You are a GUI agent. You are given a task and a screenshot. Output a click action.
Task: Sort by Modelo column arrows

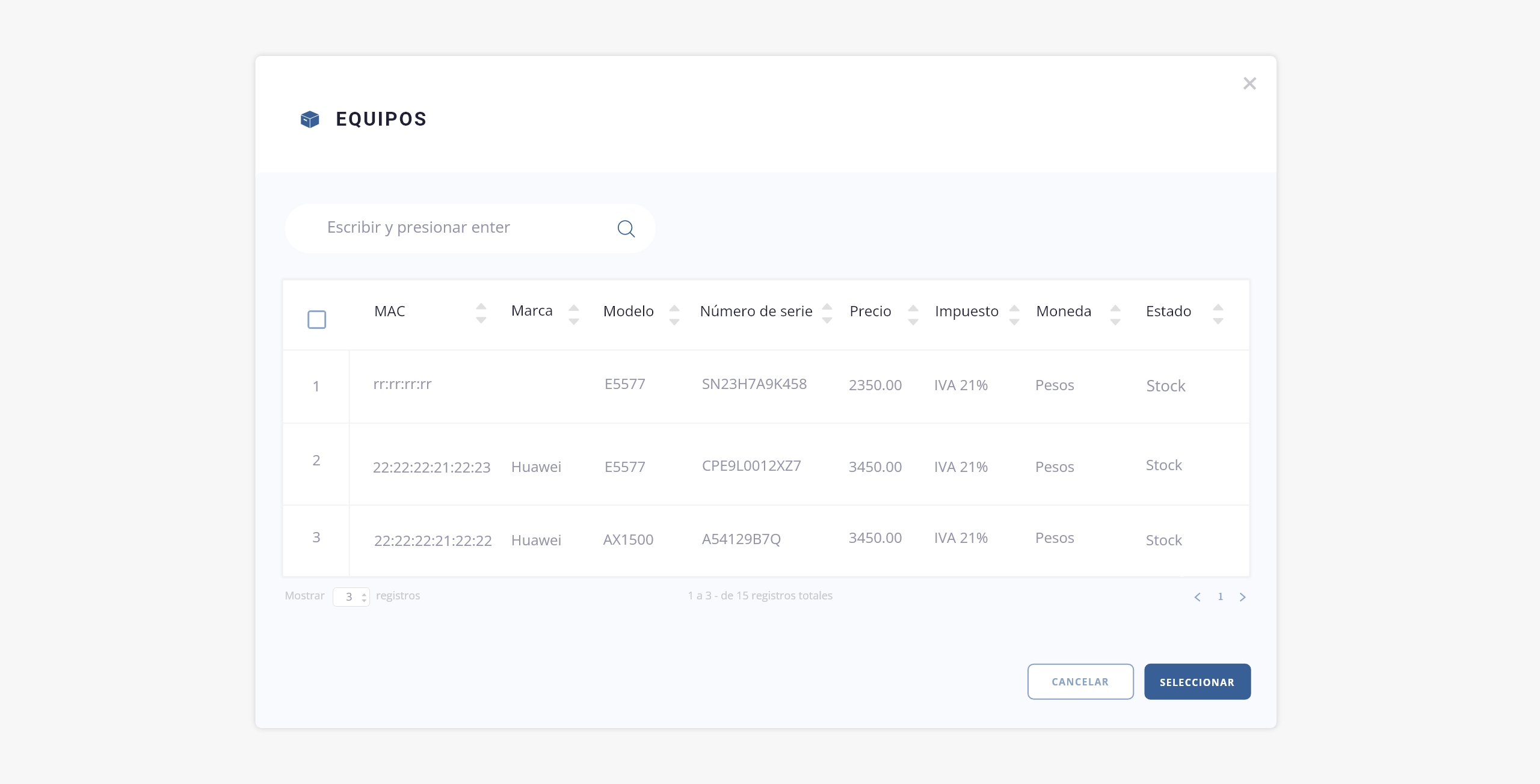[x=674, y=314]
